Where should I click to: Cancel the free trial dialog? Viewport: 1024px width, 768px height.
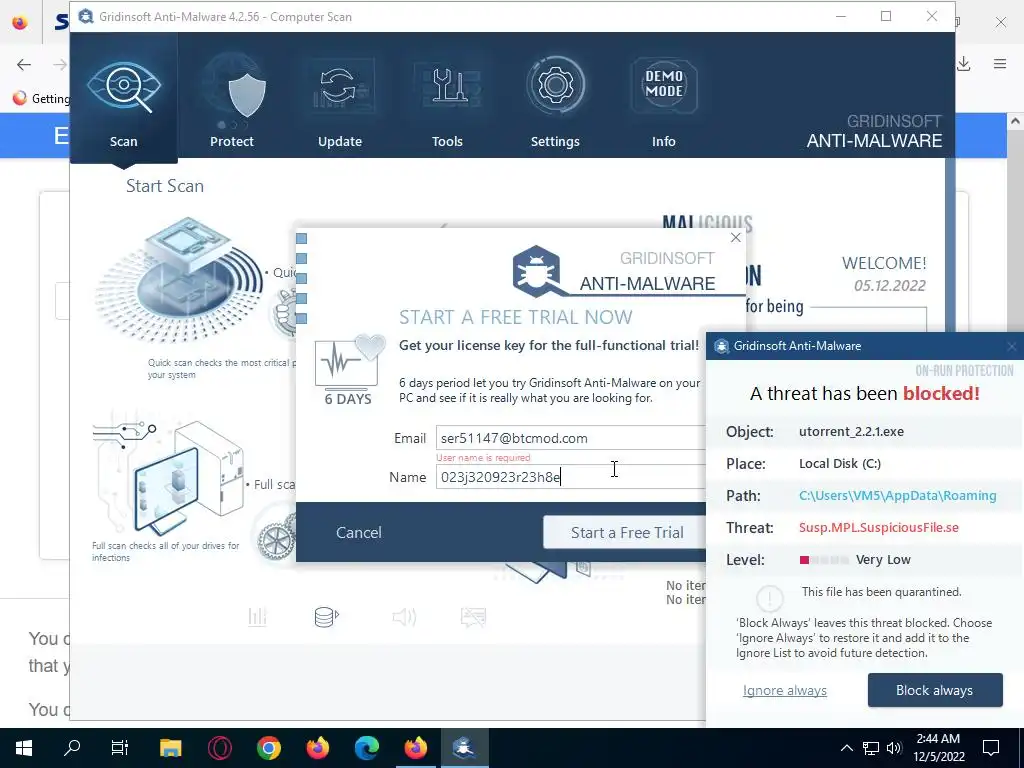coord(359,532)
